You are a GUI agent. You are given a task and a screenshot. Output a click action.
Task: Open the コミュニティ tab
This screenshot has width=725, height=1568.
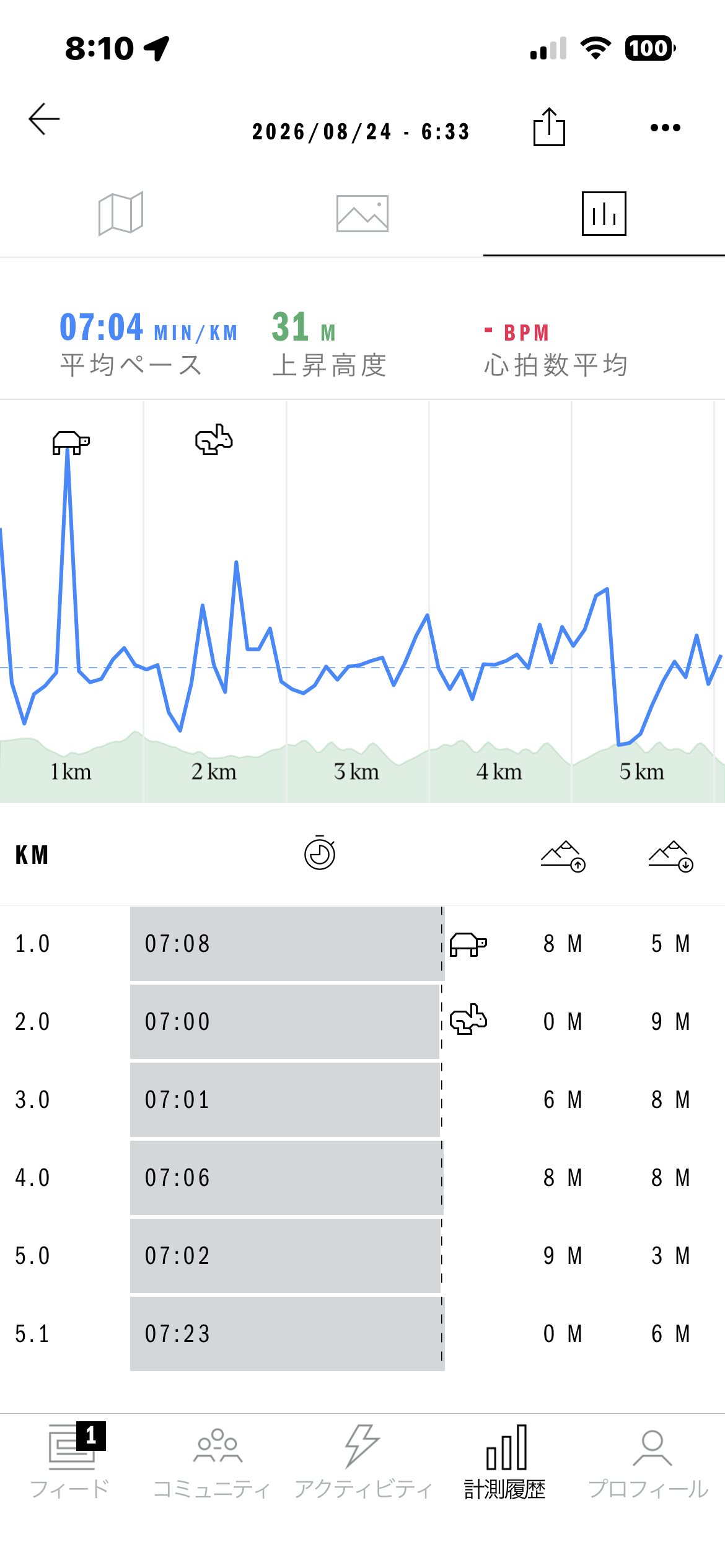212,1461
